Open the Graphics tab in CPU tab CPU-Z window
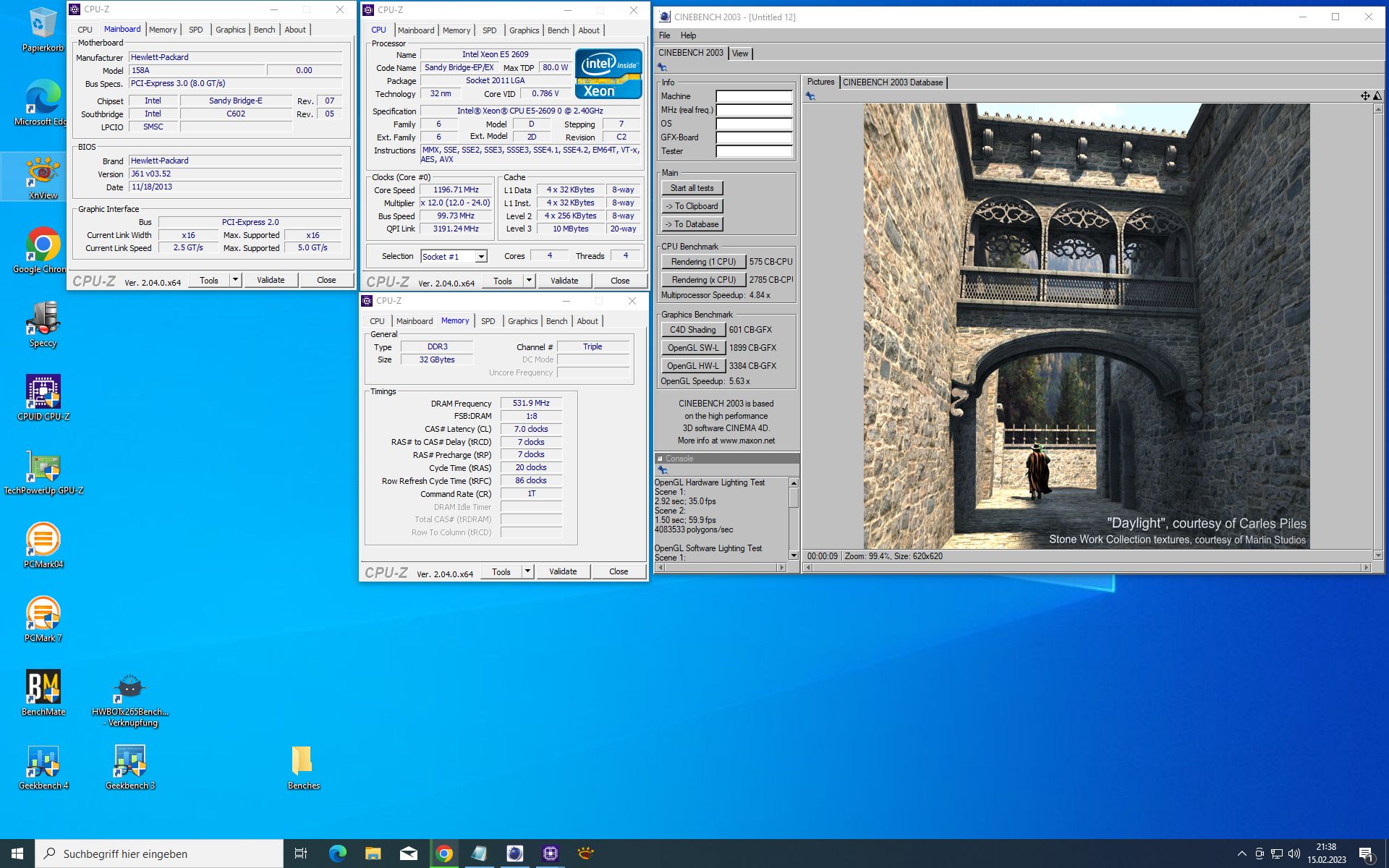Screen dimensions: 1389x868 point(524,30)
